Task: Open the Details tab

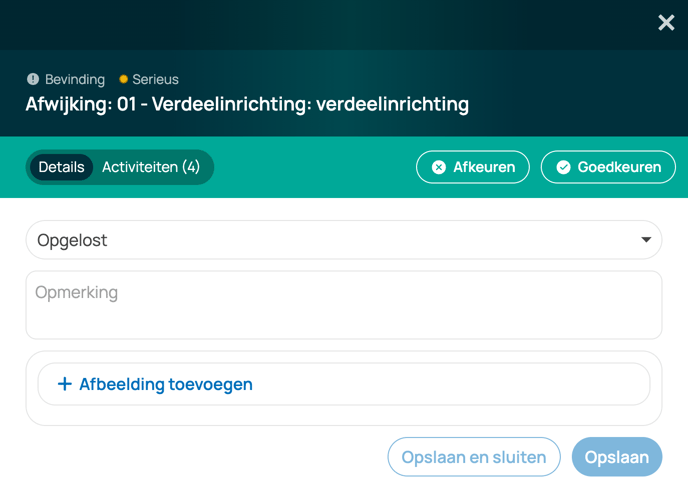Action: 61,167
